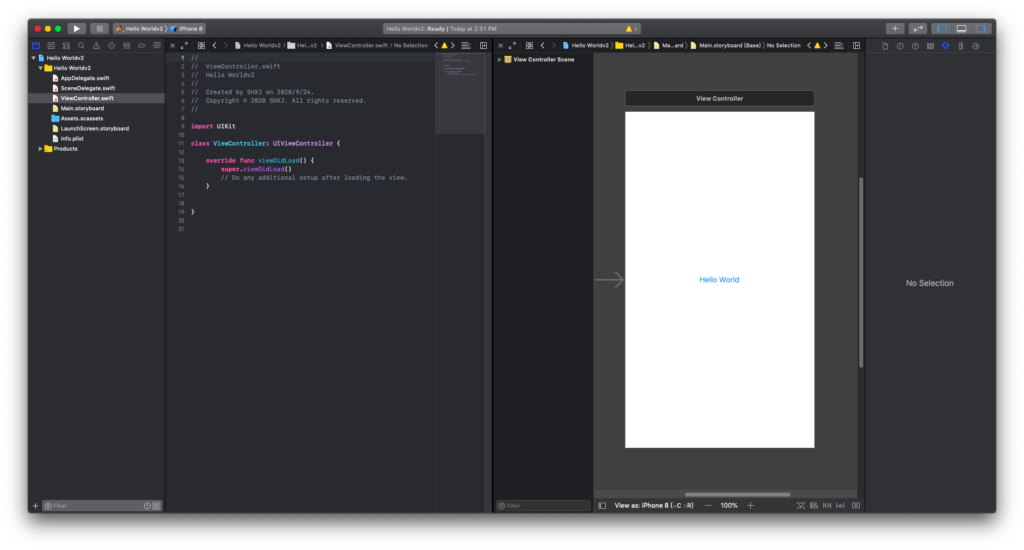Toggle the left navigator panel visibility
Image resolution: width=1024 pixels, height=550 pixels.
(x=941, y=28)
